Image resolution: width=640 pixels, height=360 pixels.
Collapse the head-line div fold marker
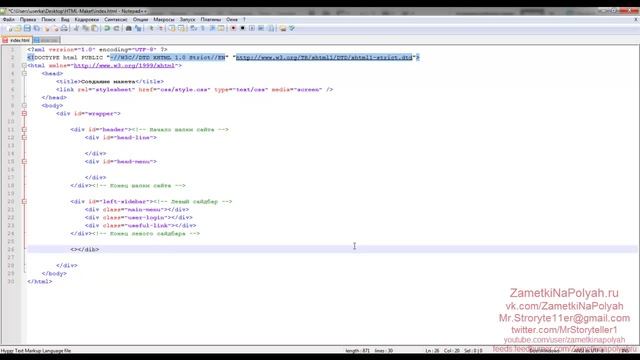24,138
